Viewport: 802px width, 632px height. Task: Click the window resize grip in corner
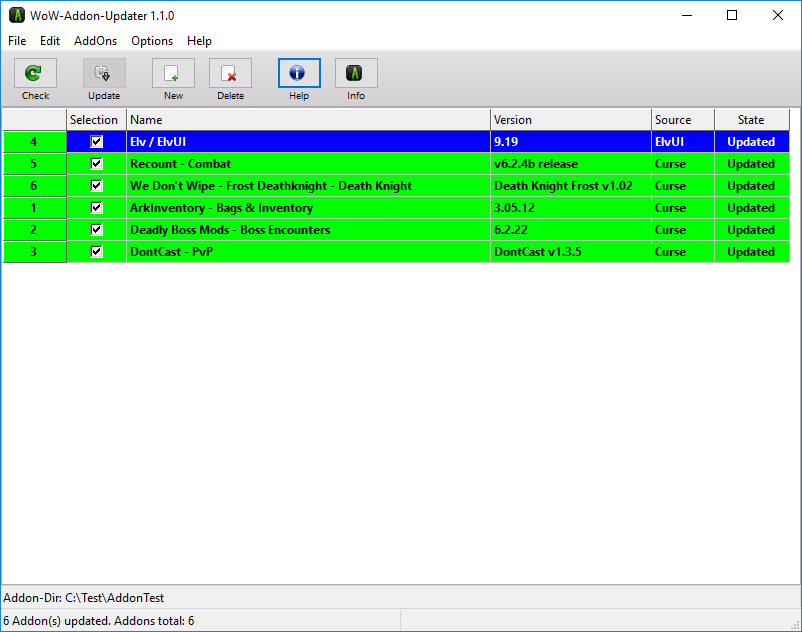pos(795,625)
